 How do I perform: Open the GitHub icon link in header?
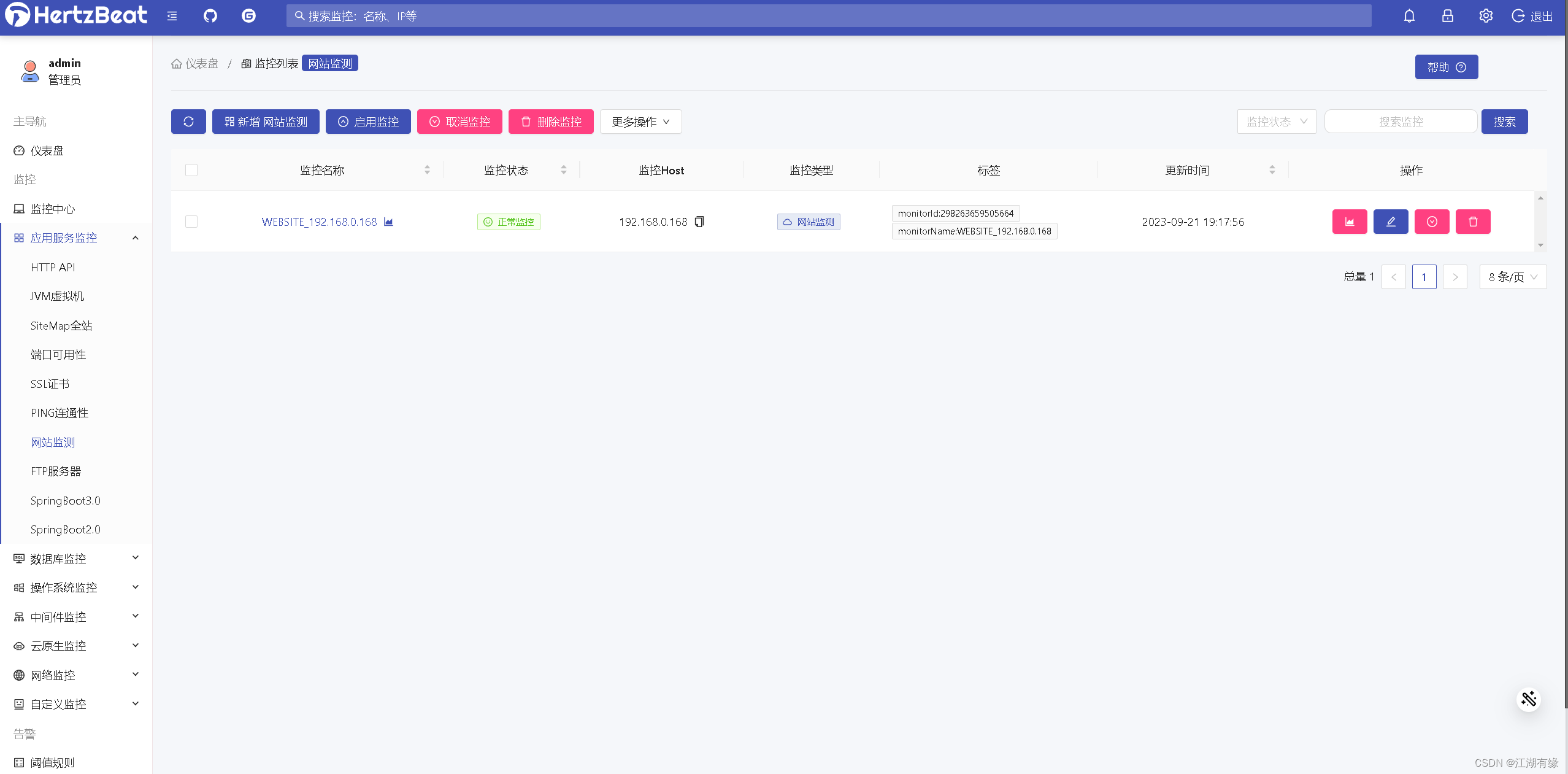point(210,16)
